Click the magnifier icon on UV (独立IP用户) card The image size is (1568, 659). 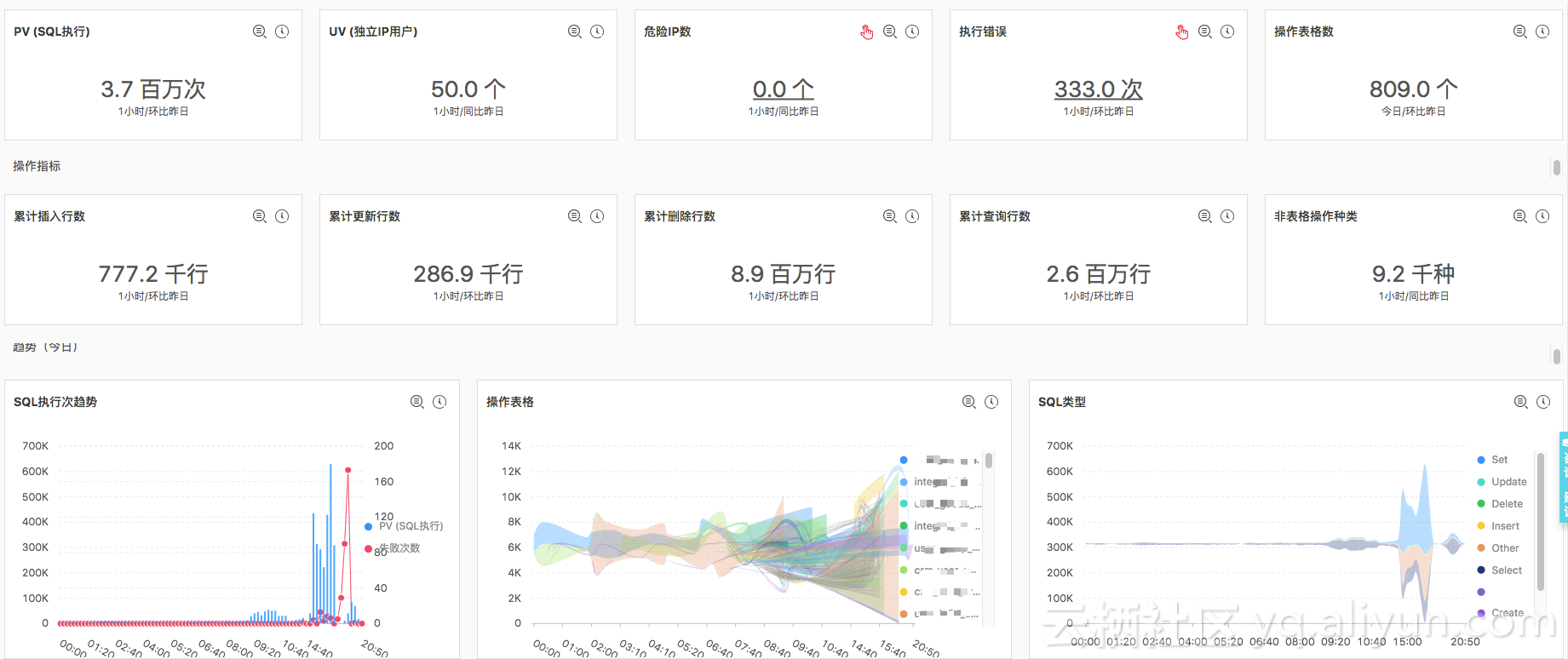pyautogui.click(x=575, y=32)
